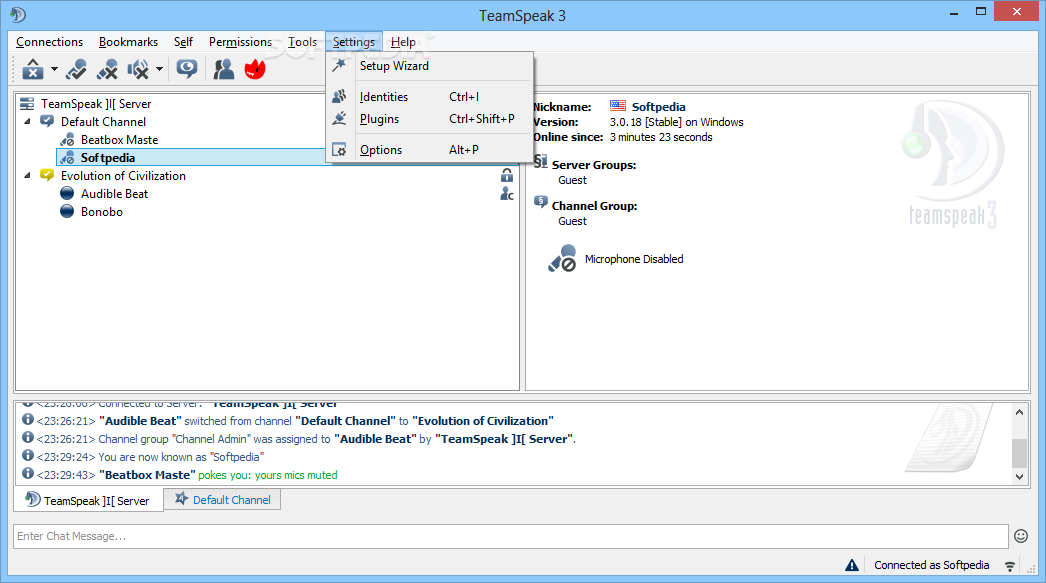Click the connection signal status icon
This screenshot has height=583, width=1046.
pos(1010,566)
